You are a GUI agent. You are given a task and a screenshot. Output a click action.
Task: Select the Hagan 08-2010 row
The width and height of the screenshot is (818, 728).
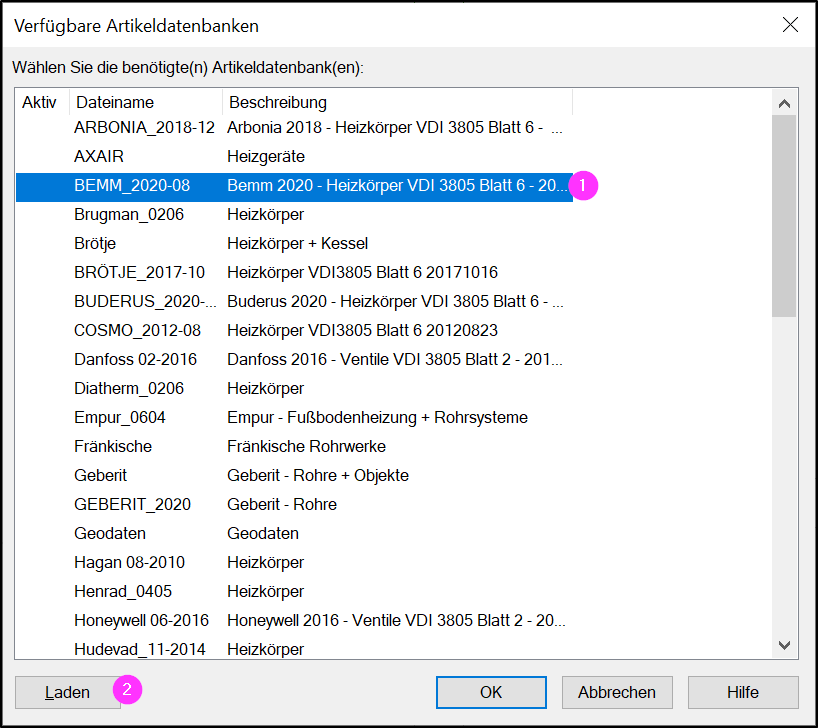[x=294, y=562]
